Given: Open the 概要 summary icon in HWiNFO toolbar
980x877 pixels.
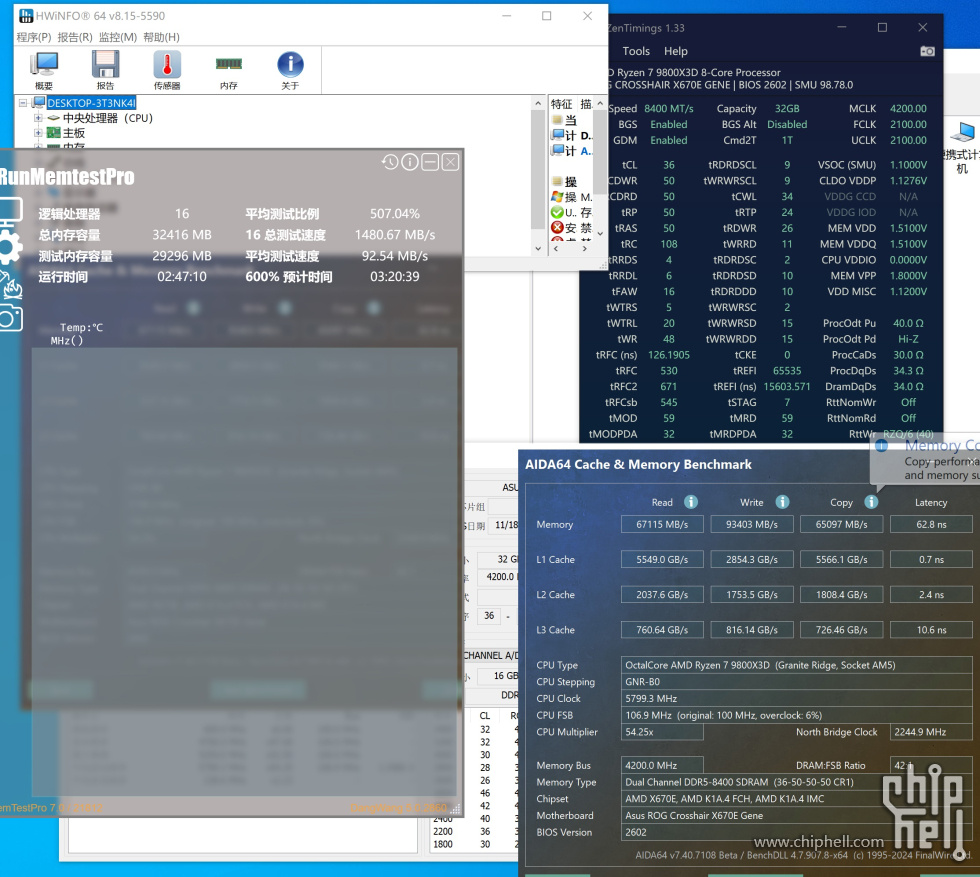Looking at the screenshot, I should pos(44,70).
